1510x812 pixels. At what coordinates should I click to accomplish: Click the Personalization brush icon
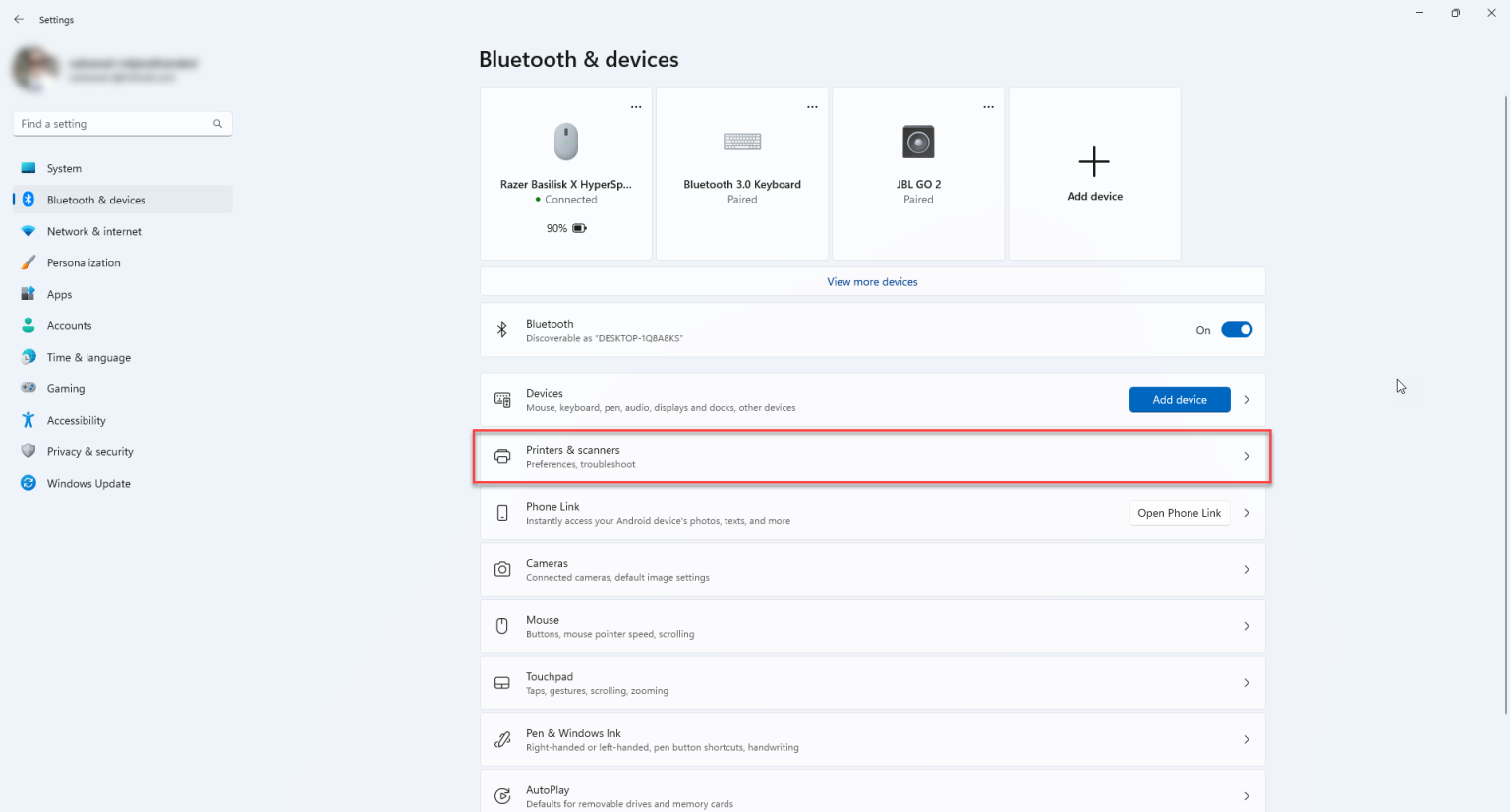pos(29,261)
